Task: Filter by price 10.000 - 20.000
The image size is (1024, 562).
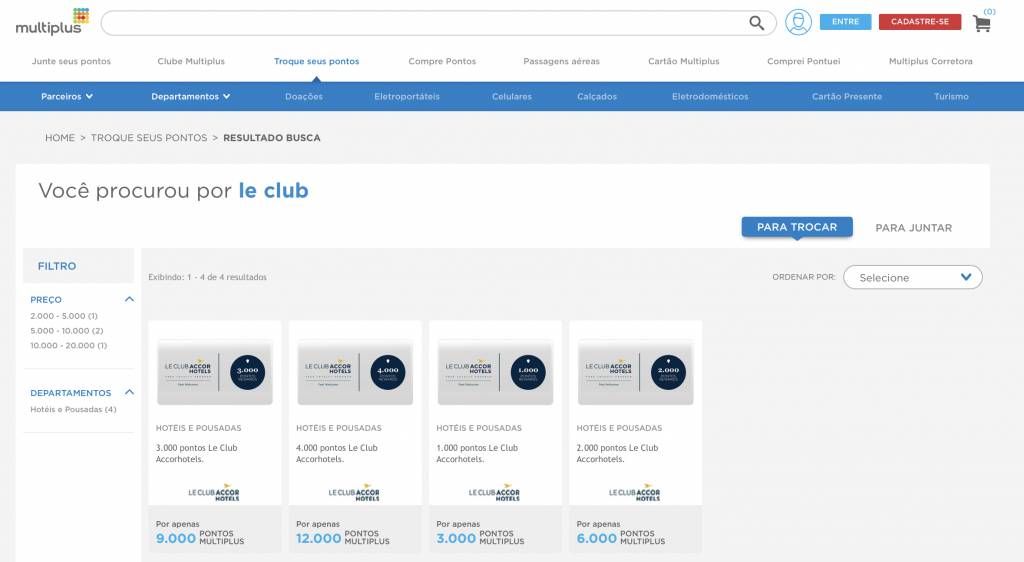Action: point(69,346)
